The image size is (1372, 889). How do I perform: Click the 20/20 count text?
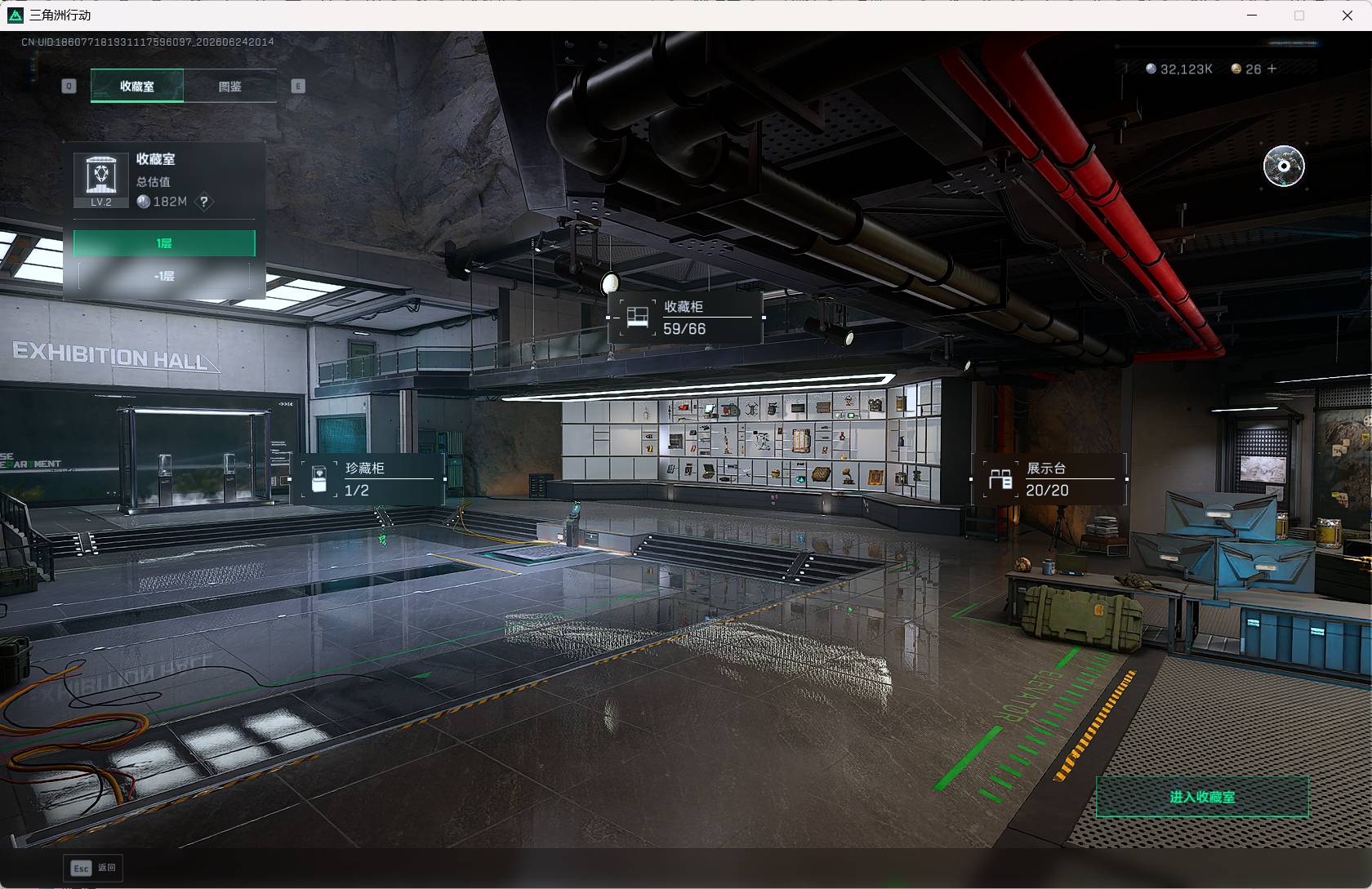[x=1047, y=490]
